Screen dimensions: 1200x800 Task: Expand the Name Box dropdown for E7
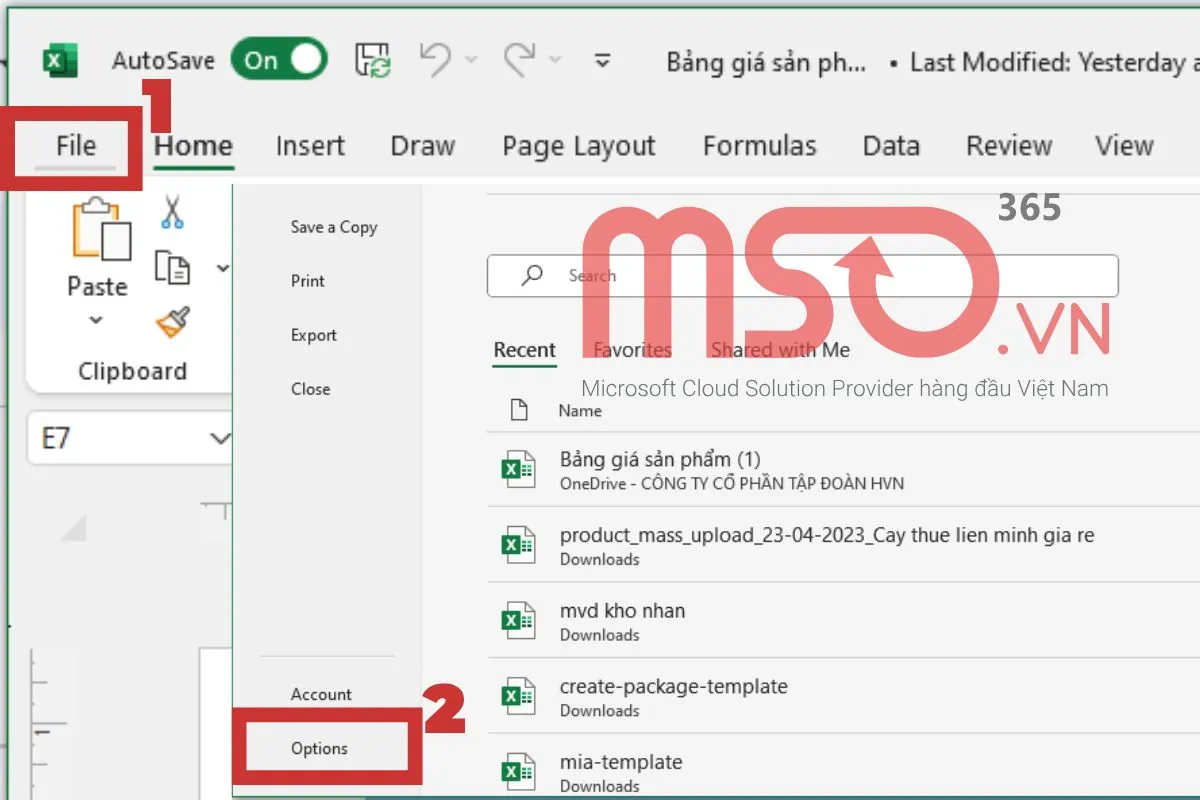(219, 438)
